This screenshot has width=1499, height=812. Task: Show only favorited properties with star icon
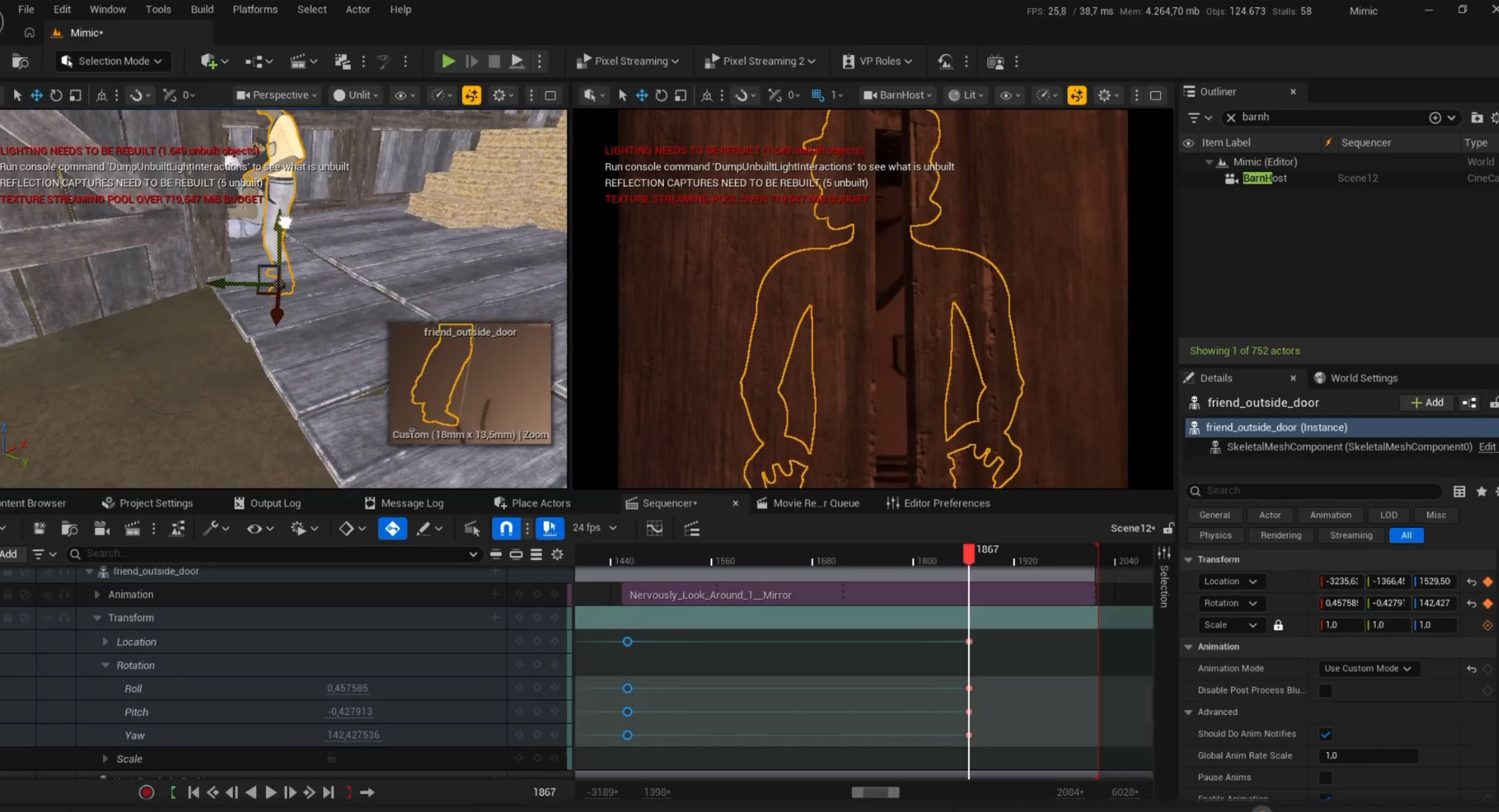click(x=1481, y=491)
